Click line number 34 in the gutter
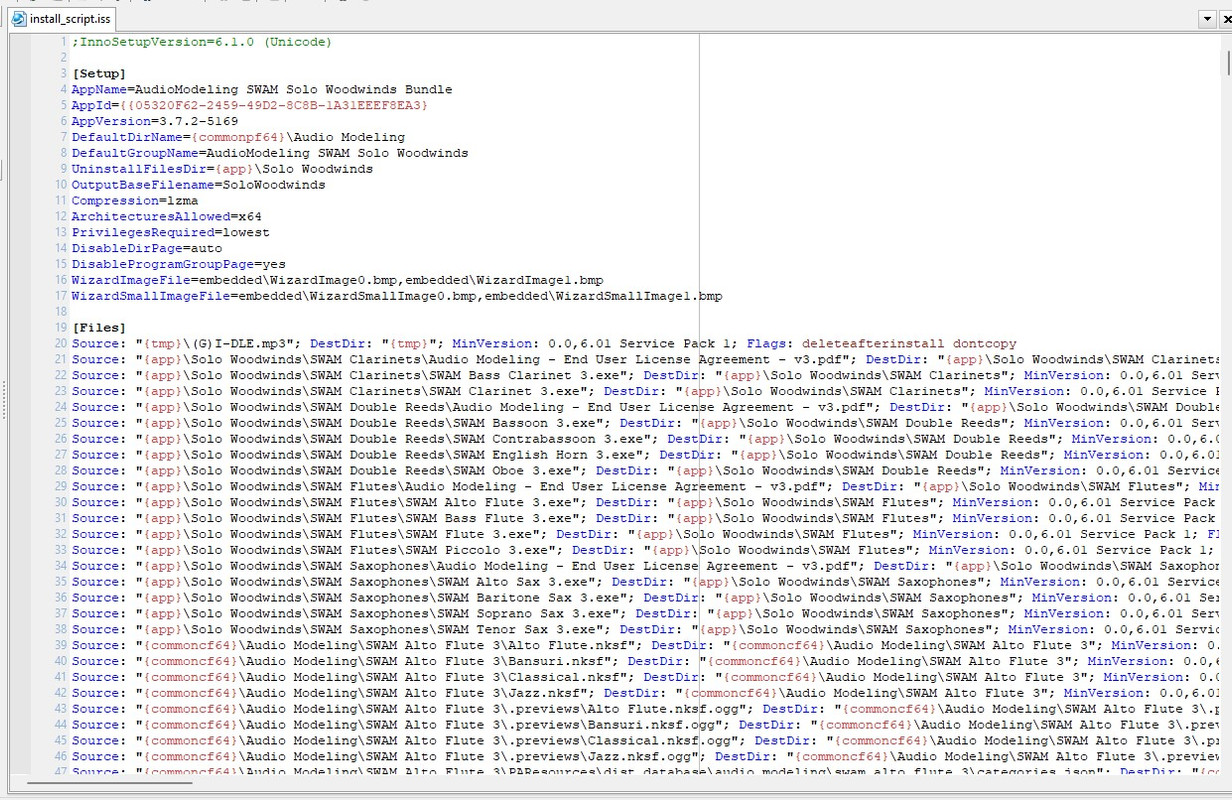Image resolution: width=1232 pixels, height=800 pixels. pos(60,568)
